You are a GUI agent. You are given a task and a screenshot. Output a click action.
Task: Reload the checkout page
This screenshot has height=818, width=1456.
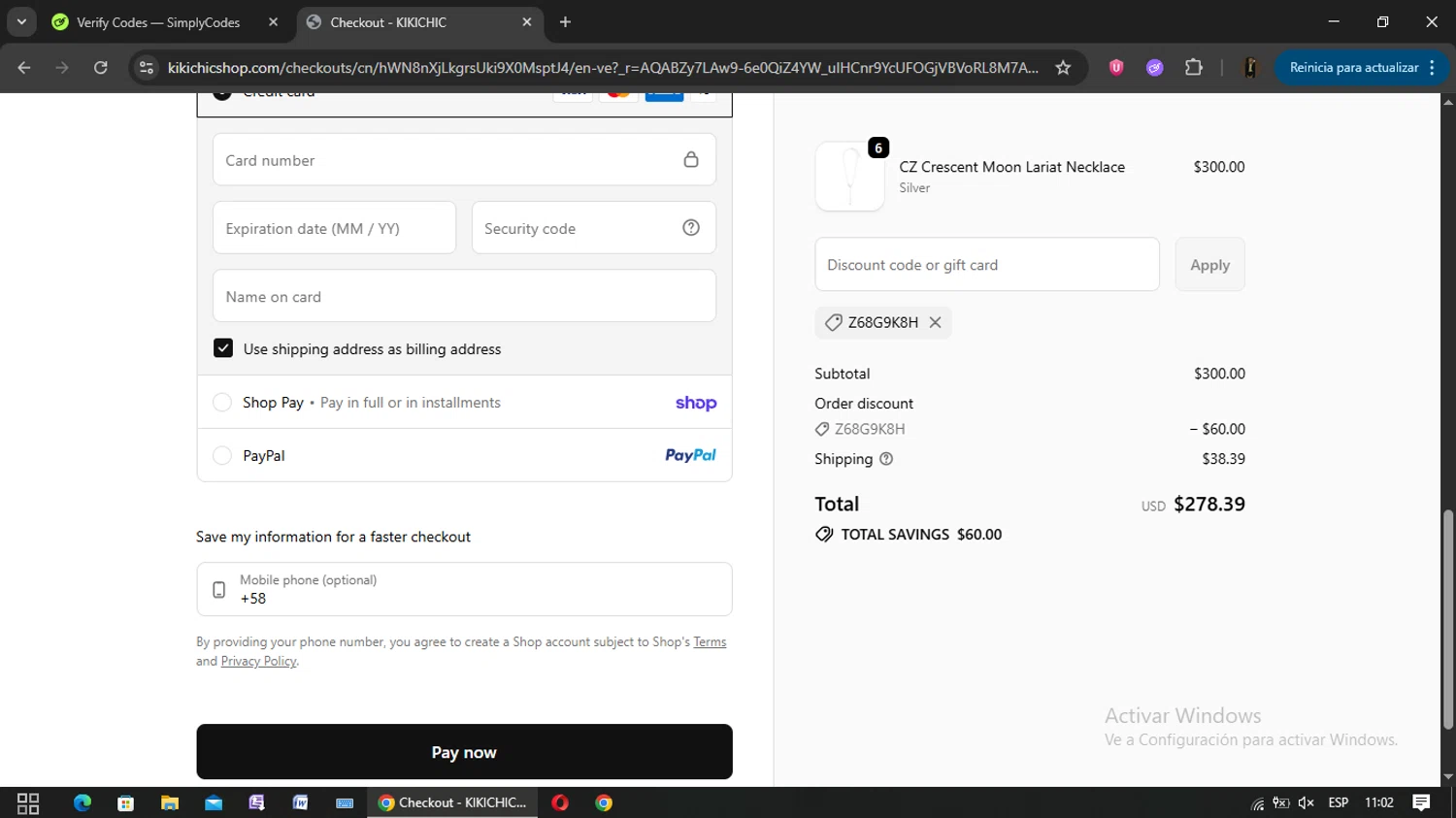coord(100,67)
